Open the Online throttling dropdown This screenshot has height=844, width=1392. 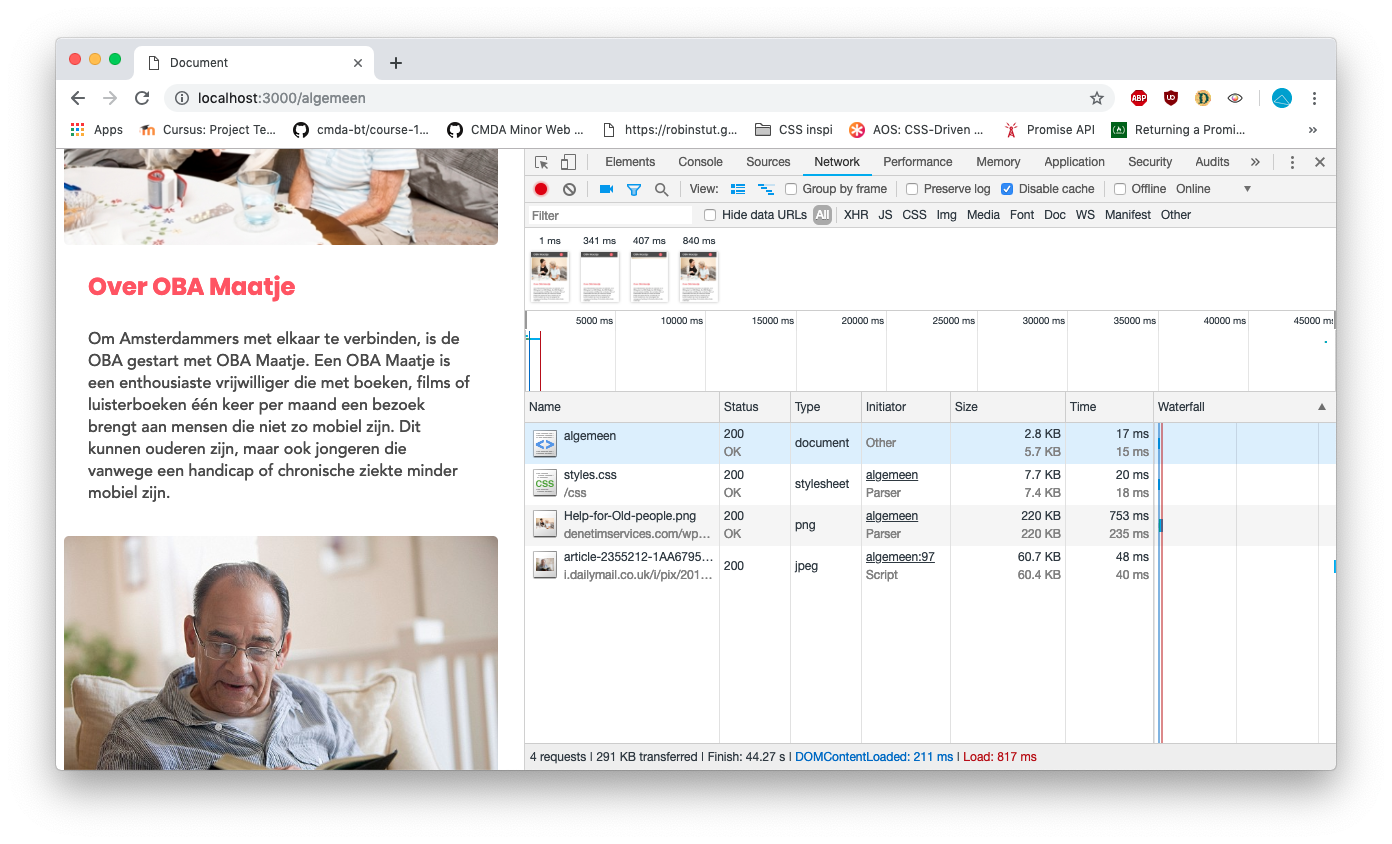tap(1214, 189)
